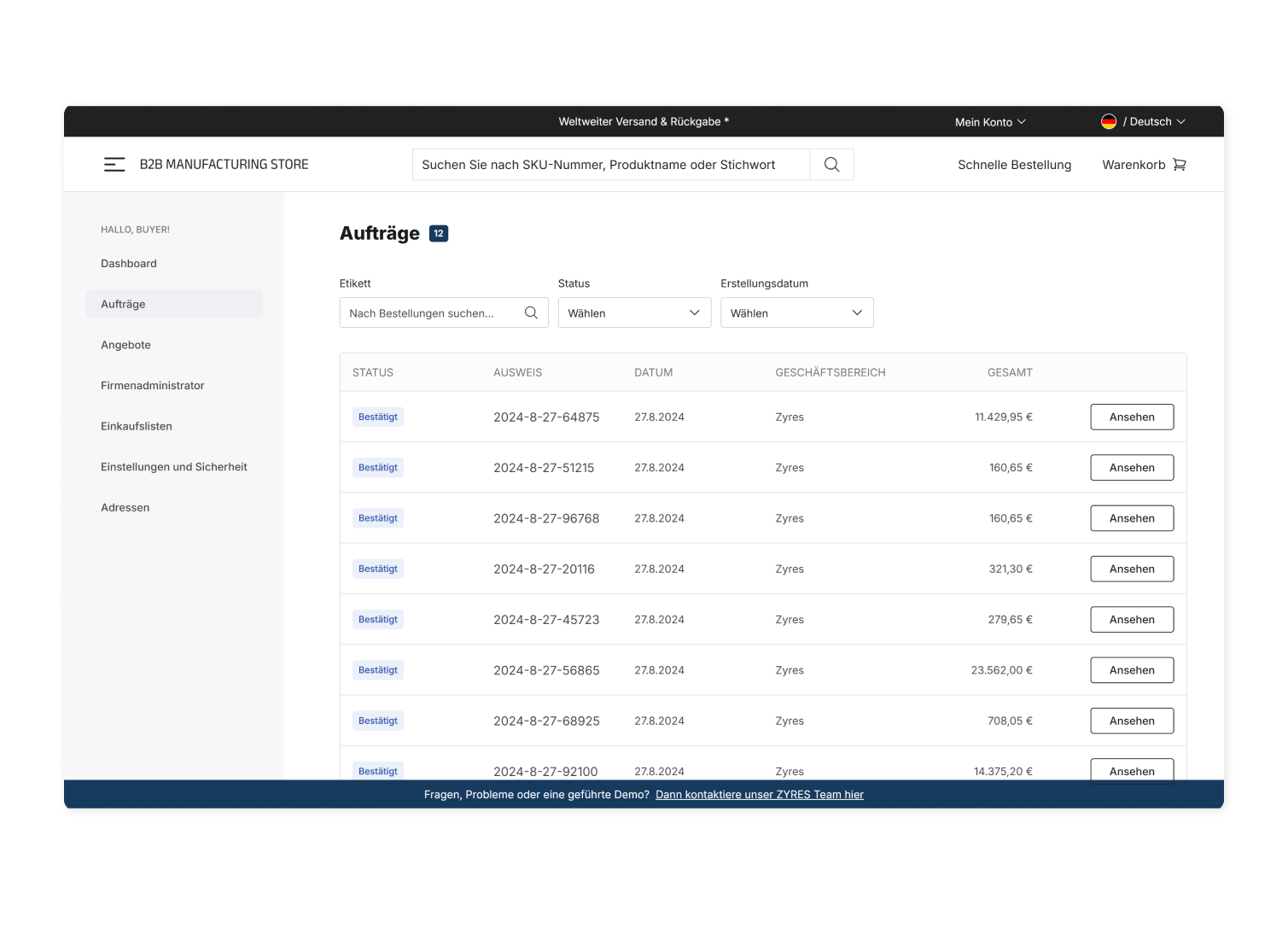Focus the SKU product search field
The width and height of the screenshot is (1288, 934).
[610, 165]
